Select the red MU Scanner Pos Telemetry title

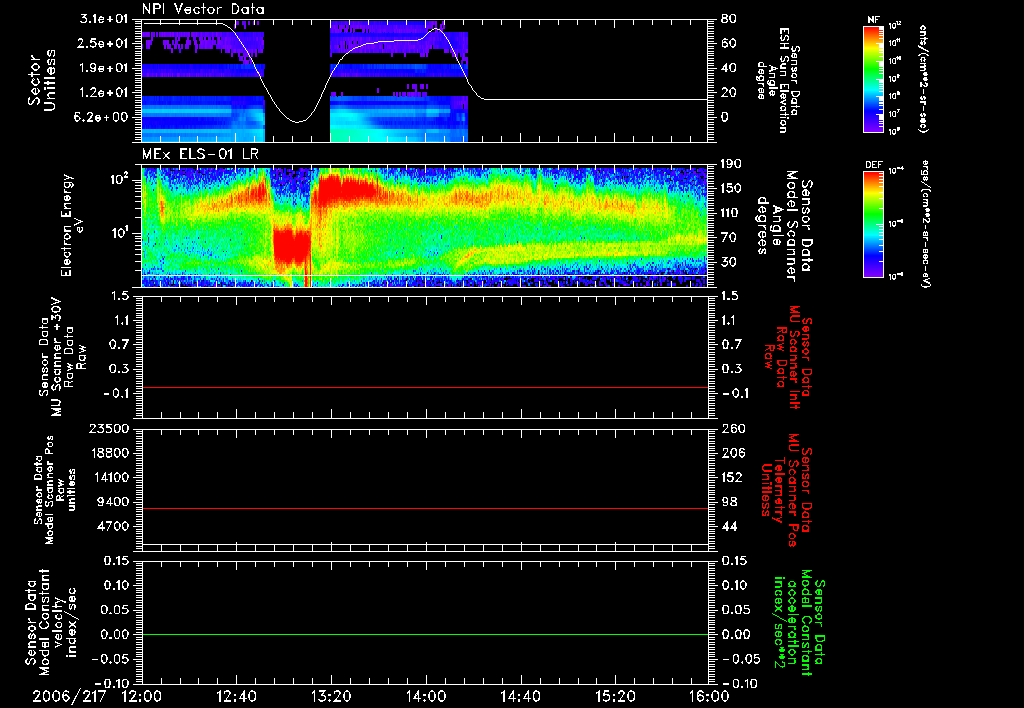click(786, 490)
